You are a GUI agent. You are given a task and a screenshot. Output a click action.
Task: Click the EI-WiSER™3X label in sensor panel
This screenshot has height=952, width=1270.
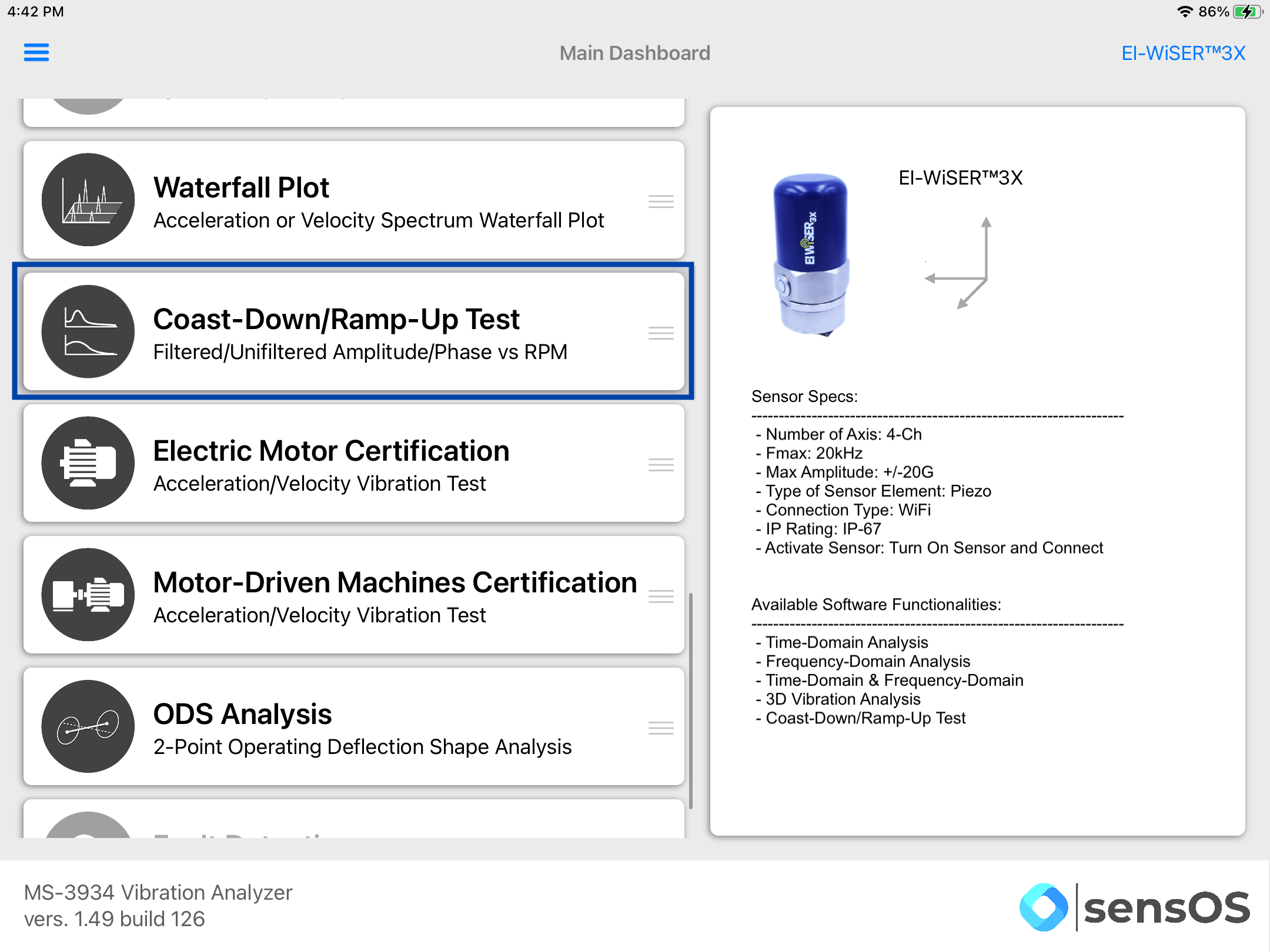pyautogui.click(x=961, y=178)
